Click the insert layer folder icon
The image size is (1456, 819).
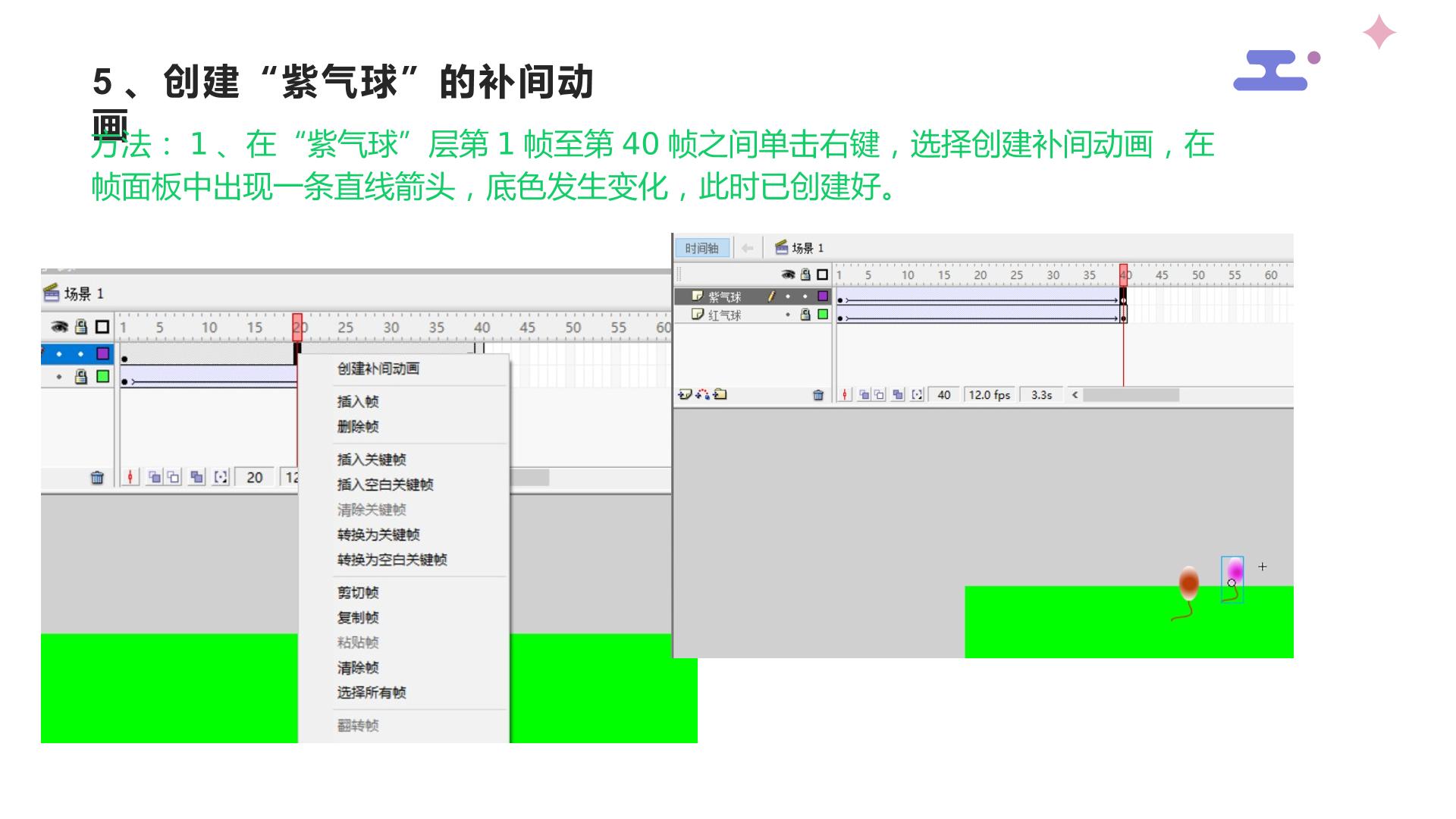click(x=720, y=394)
